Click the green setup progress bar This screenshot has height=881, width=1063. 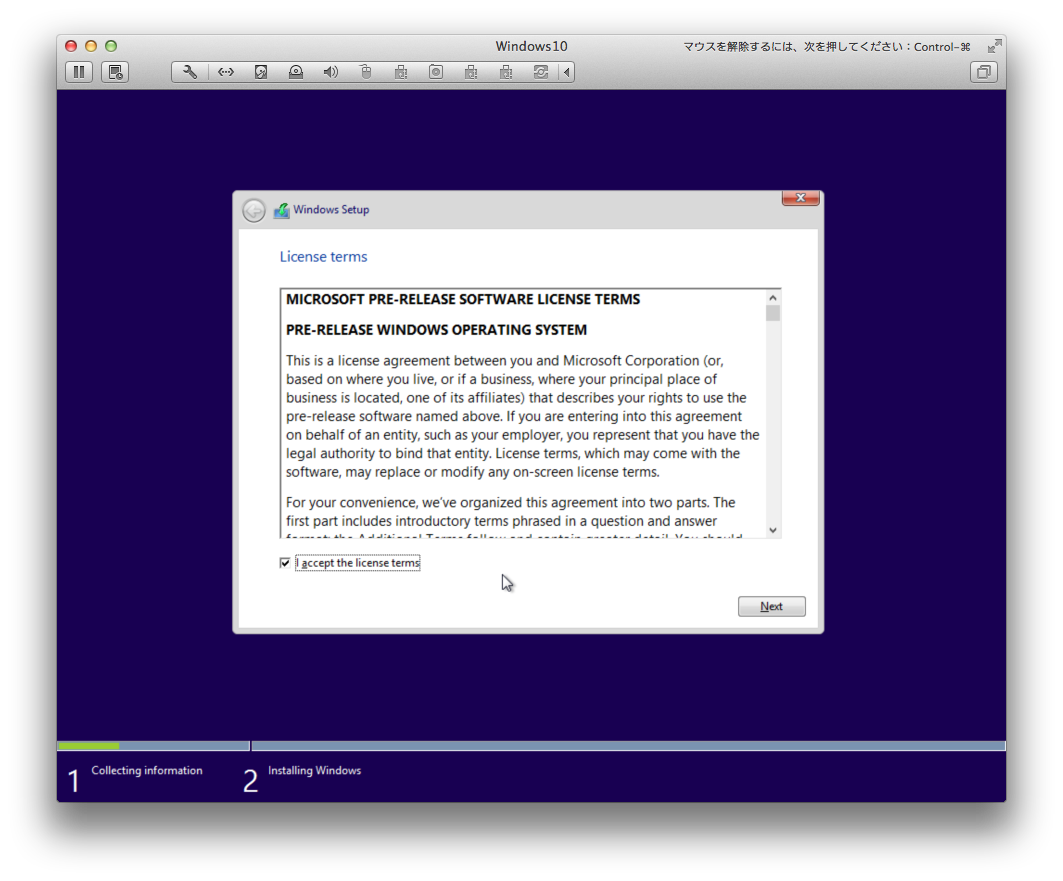(x=89, y=746)
